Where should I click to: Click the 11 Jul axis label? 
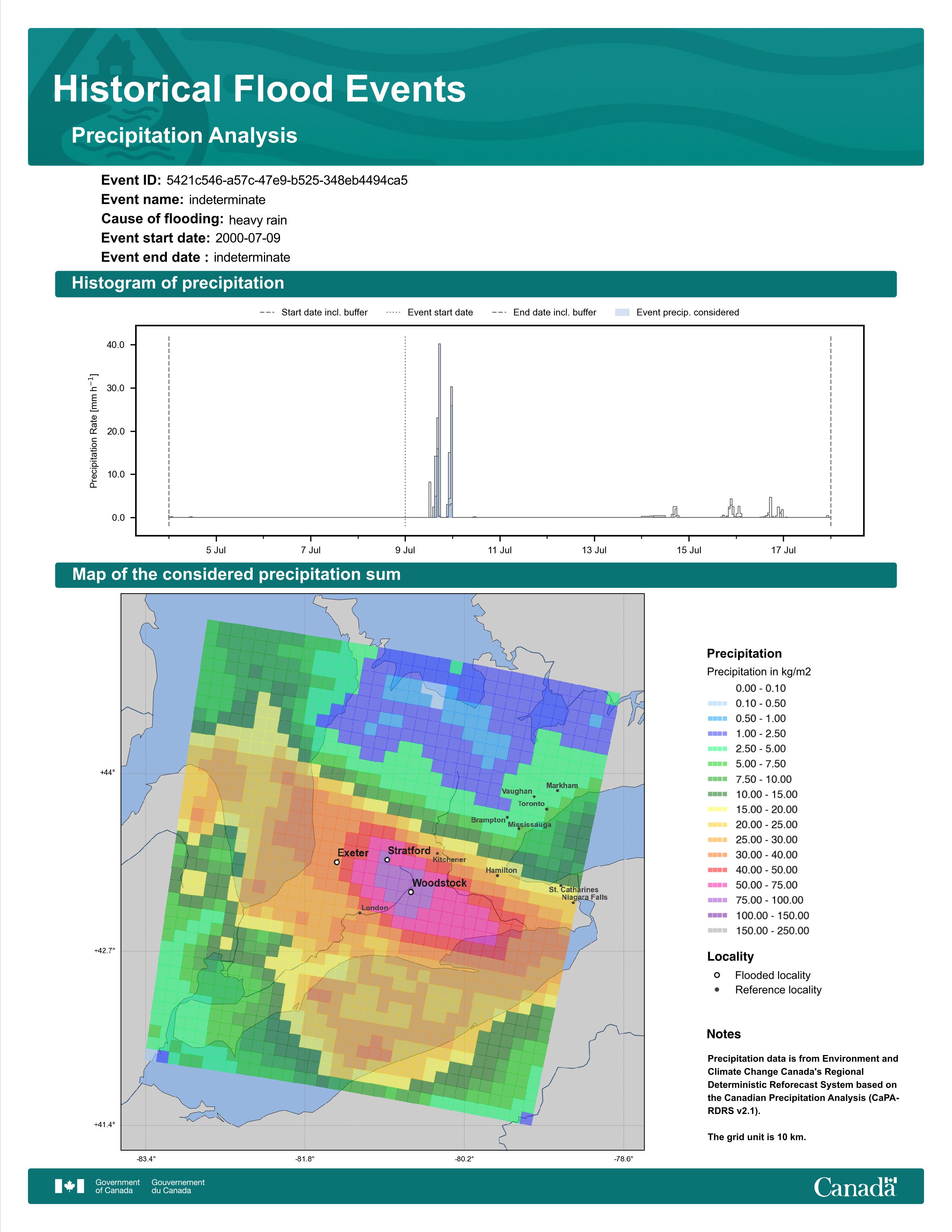(x=500, y=550)
